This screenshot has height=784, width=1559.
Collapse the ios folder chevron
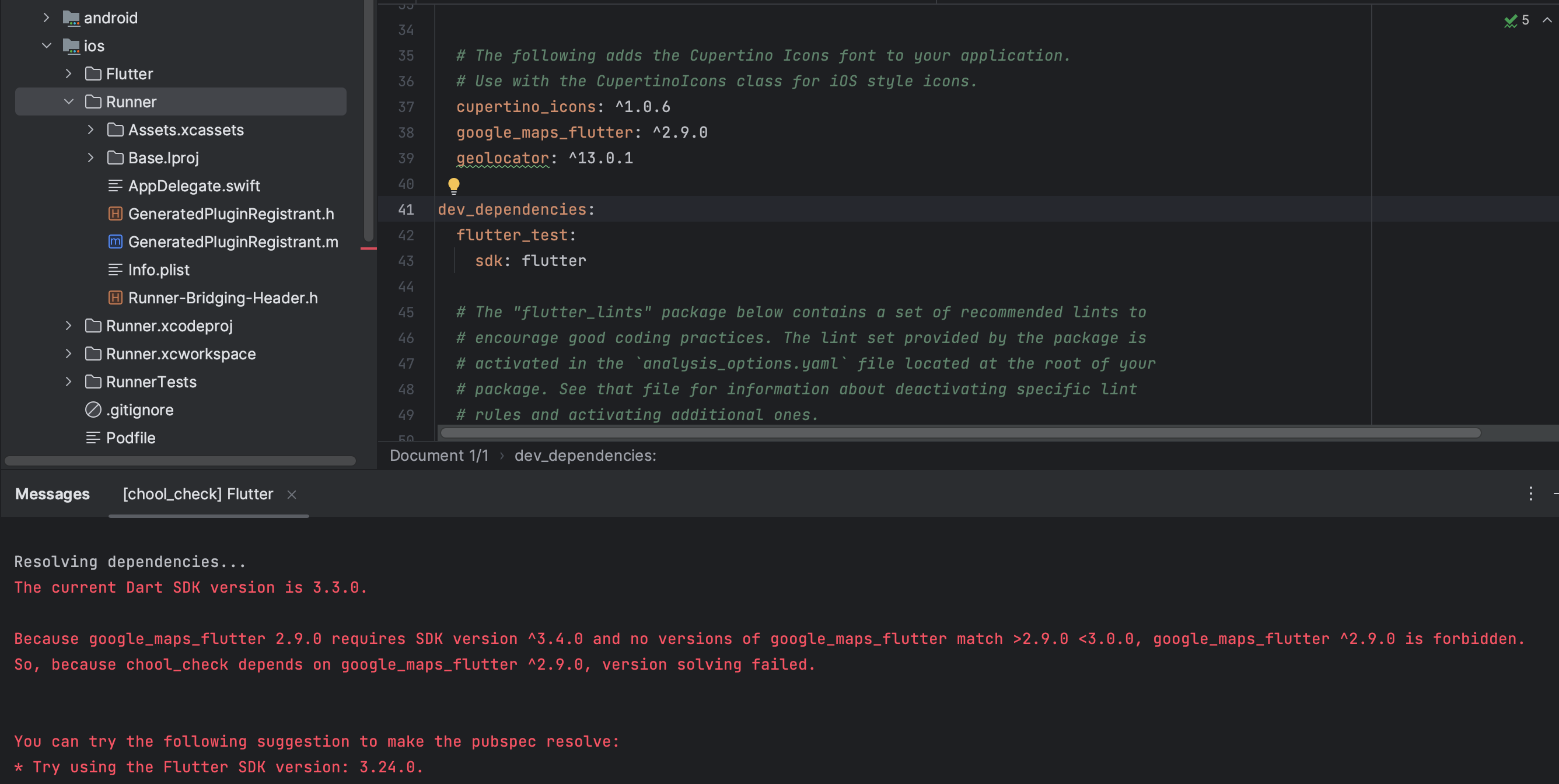click(46, 46)
